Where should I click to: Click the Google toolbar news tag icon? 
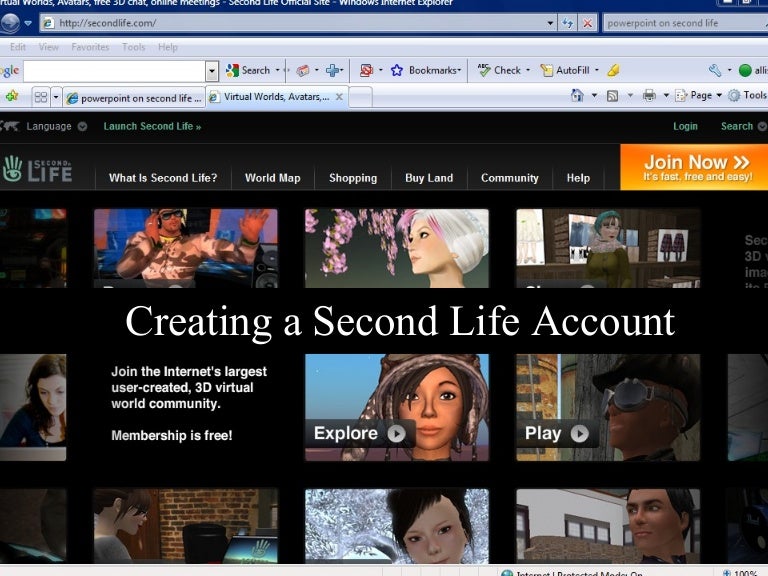click(x=303, y=71)
